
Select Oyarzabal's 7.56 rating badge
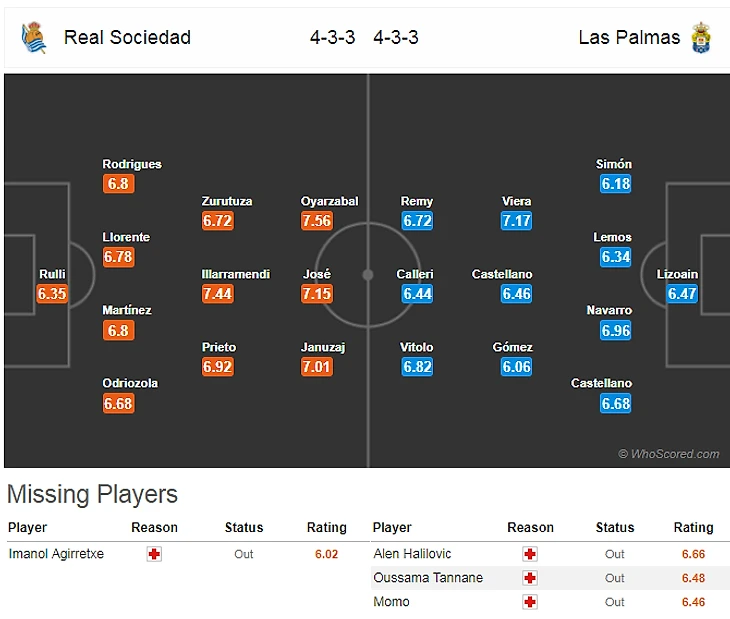[x=316, y=221]
